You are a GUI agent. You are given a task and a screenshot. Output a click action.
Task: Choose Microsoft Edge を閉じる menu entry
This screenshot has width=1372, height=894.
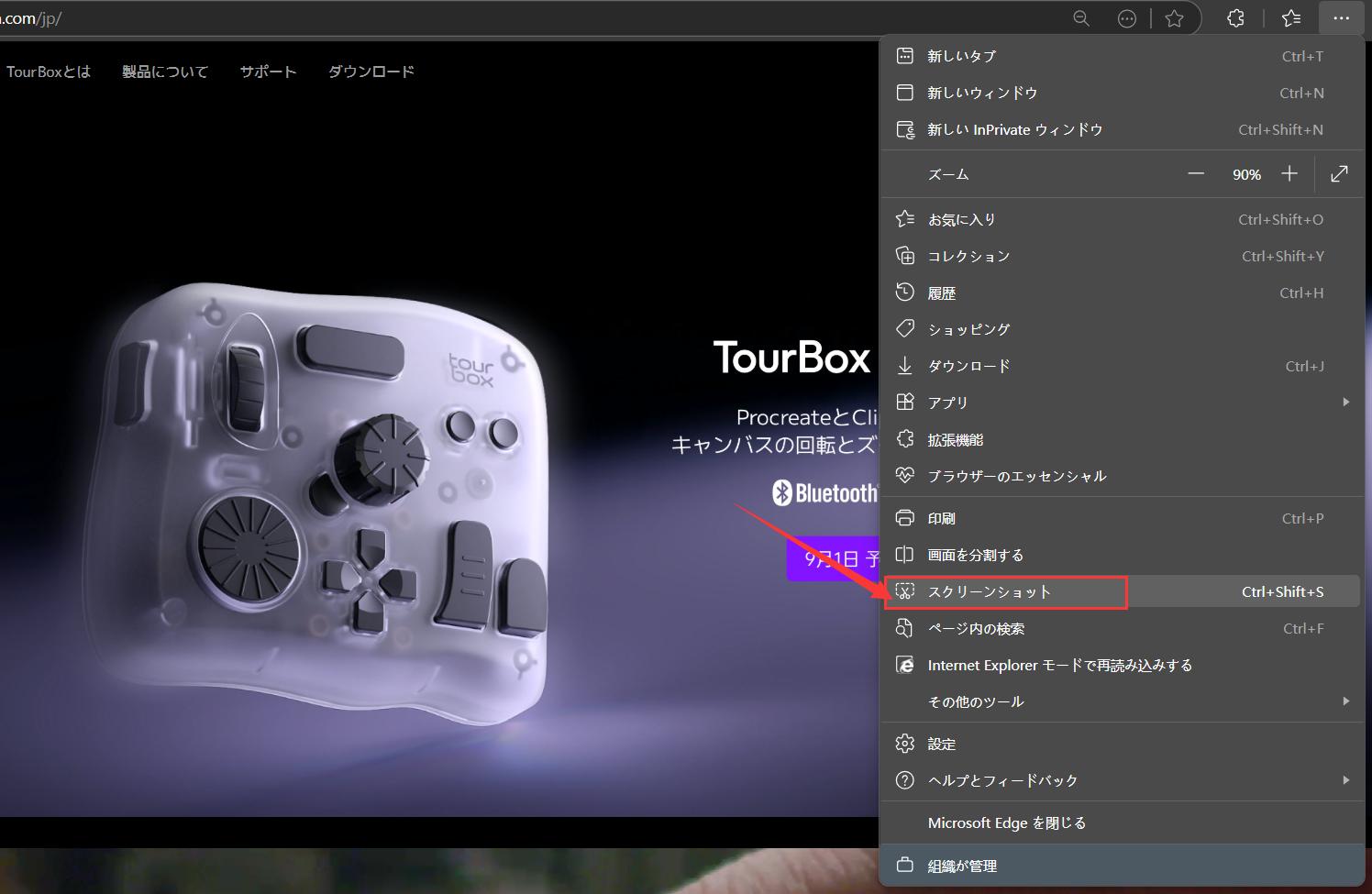[x=1123, y=822]
